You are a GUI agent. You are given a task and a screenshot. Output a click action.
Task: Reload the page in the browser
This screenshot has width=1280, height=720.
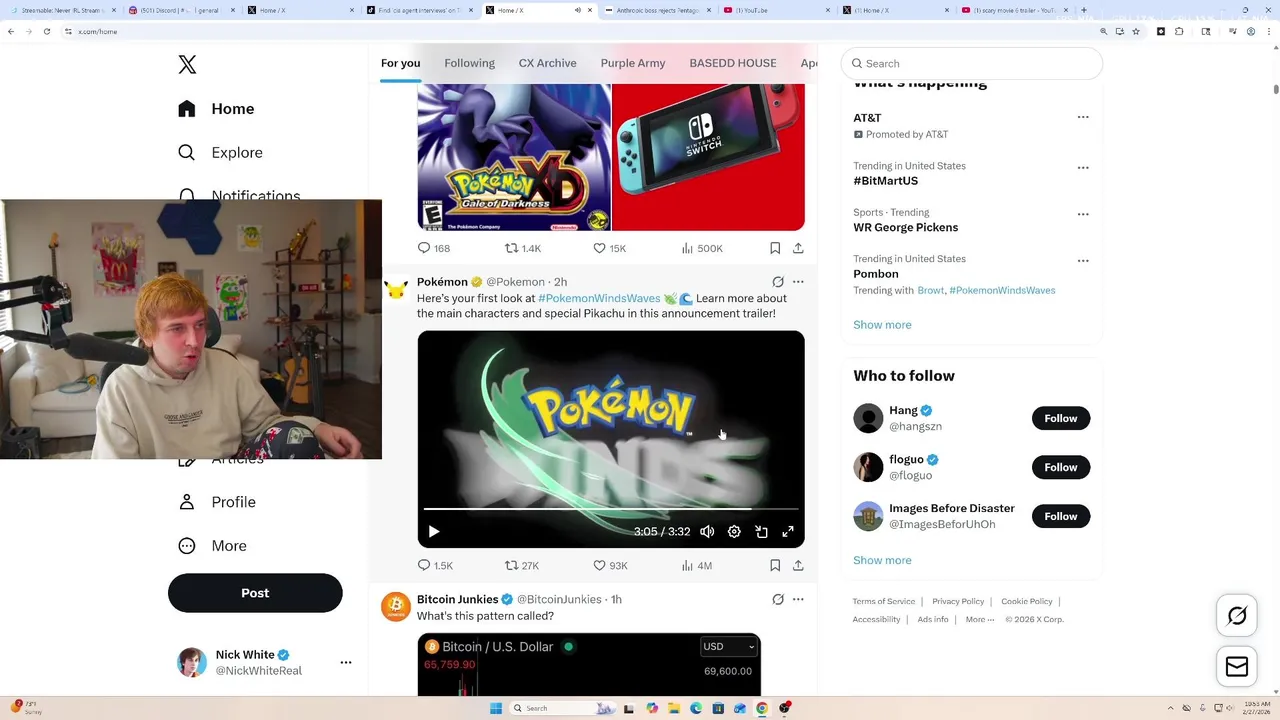pyautogui.click(x=46, y=31)
